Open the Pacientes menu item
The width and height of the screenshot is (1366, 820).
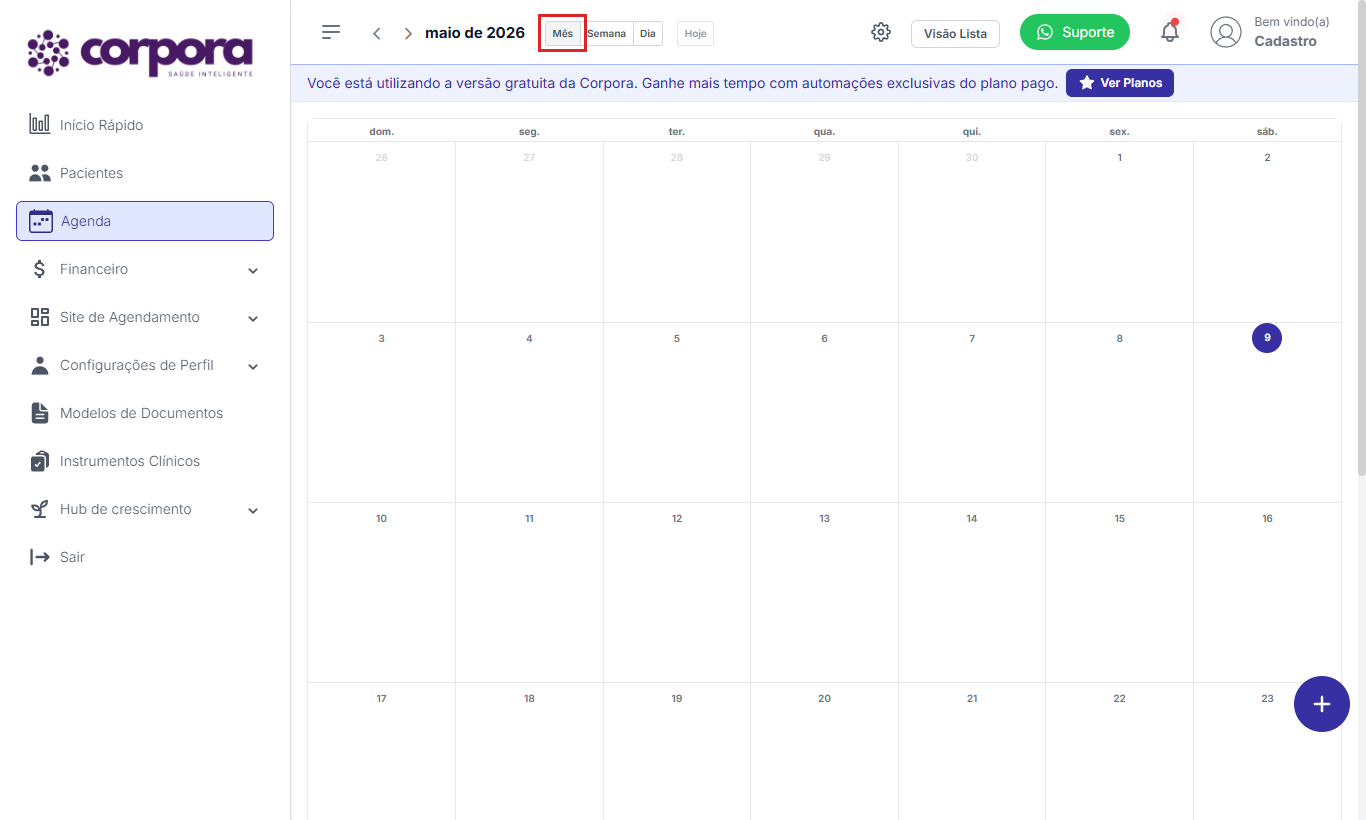coord(145,173)
